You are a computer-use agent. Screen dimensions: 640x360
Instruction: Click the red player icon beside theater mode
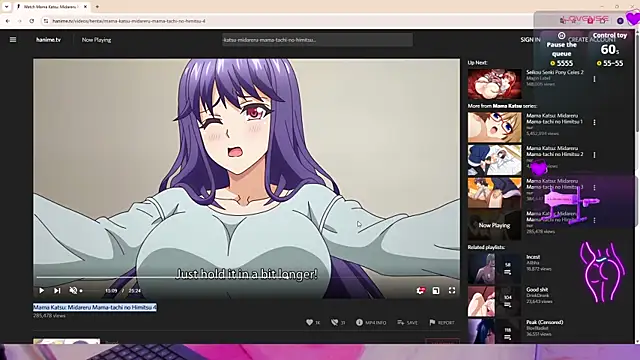pyautogui.click(x=420, y=291)
